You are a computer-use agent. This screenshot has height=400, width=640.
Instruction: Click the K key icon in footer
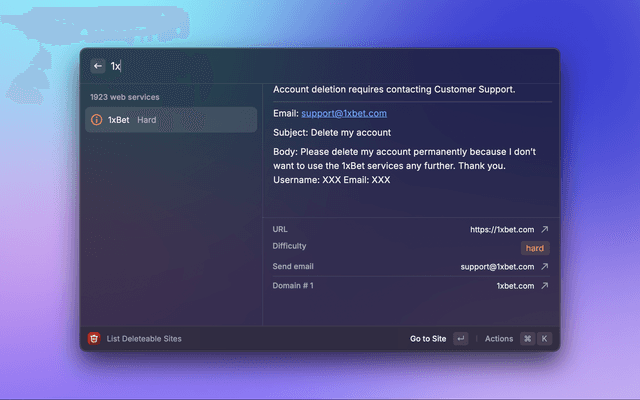pos(545,339)
